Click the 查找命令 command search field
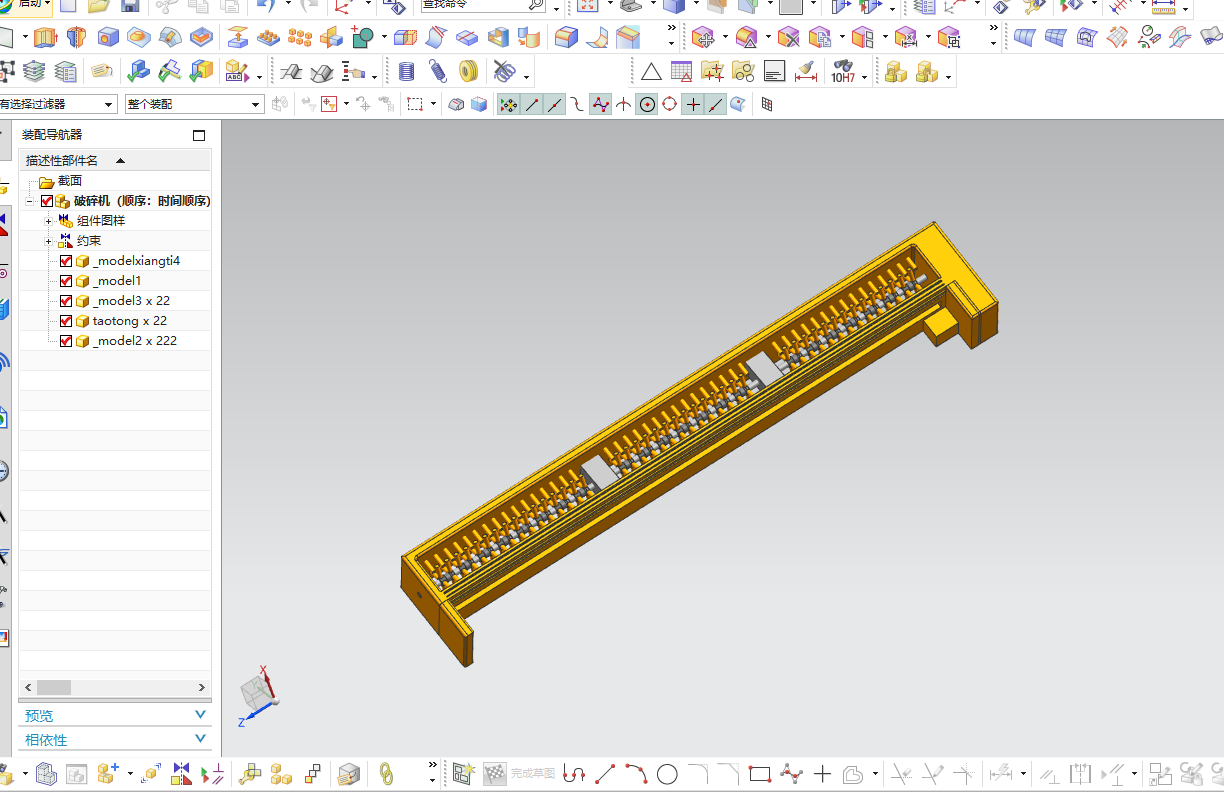1224x793 pixels. click(x=484, y=5)
